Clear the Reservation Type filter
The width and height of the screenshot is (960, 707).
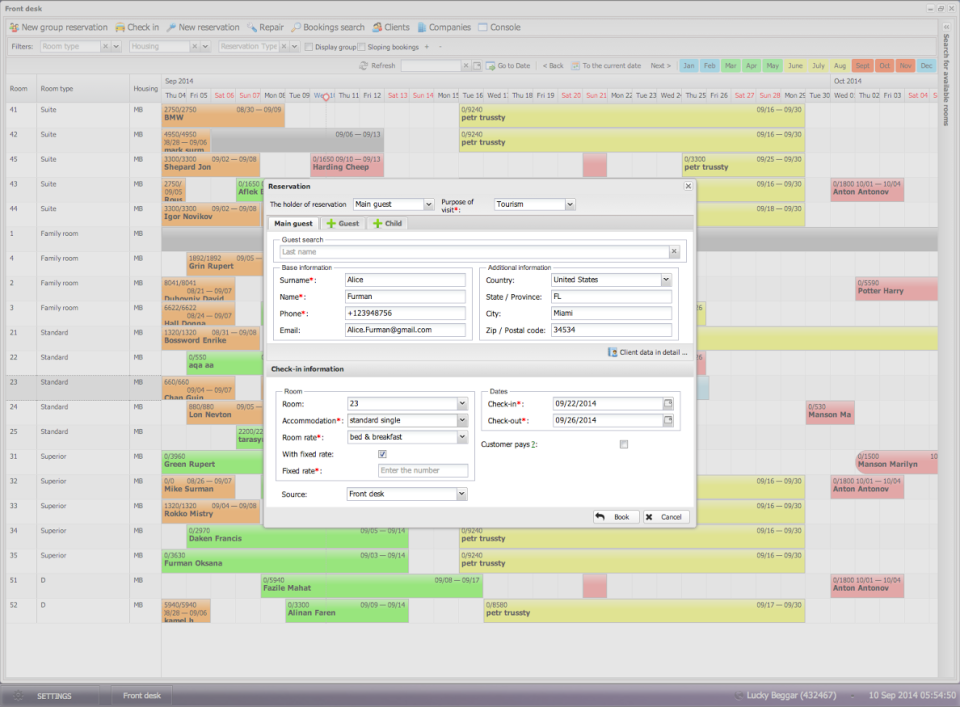click(283, 47)
